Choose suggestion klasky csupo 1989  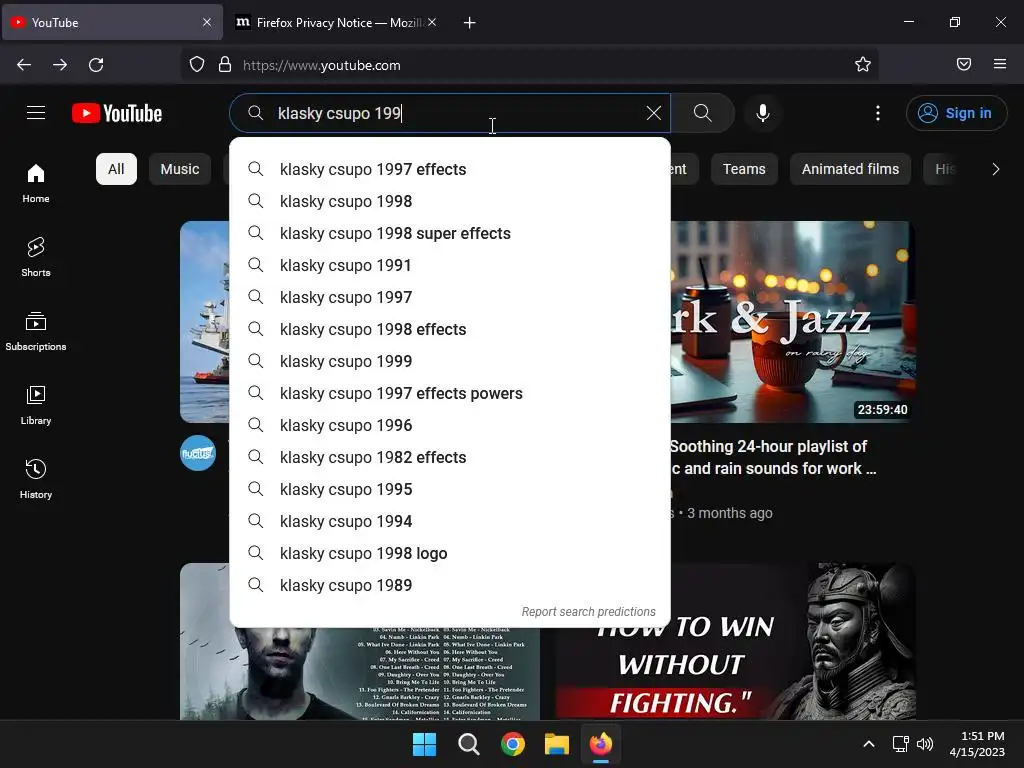click(450, 585)
